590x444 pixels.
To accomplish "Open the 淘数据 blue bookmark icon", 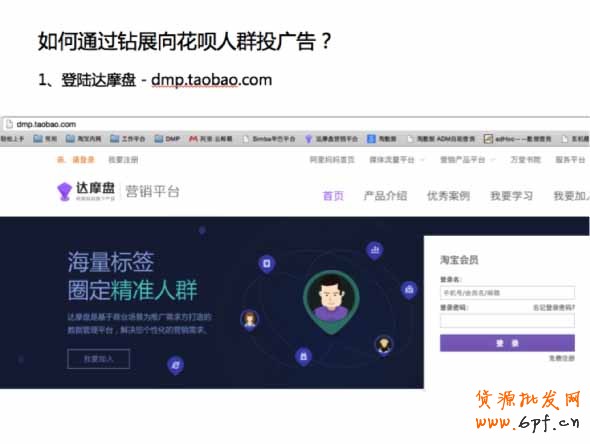I will point(382,139).
